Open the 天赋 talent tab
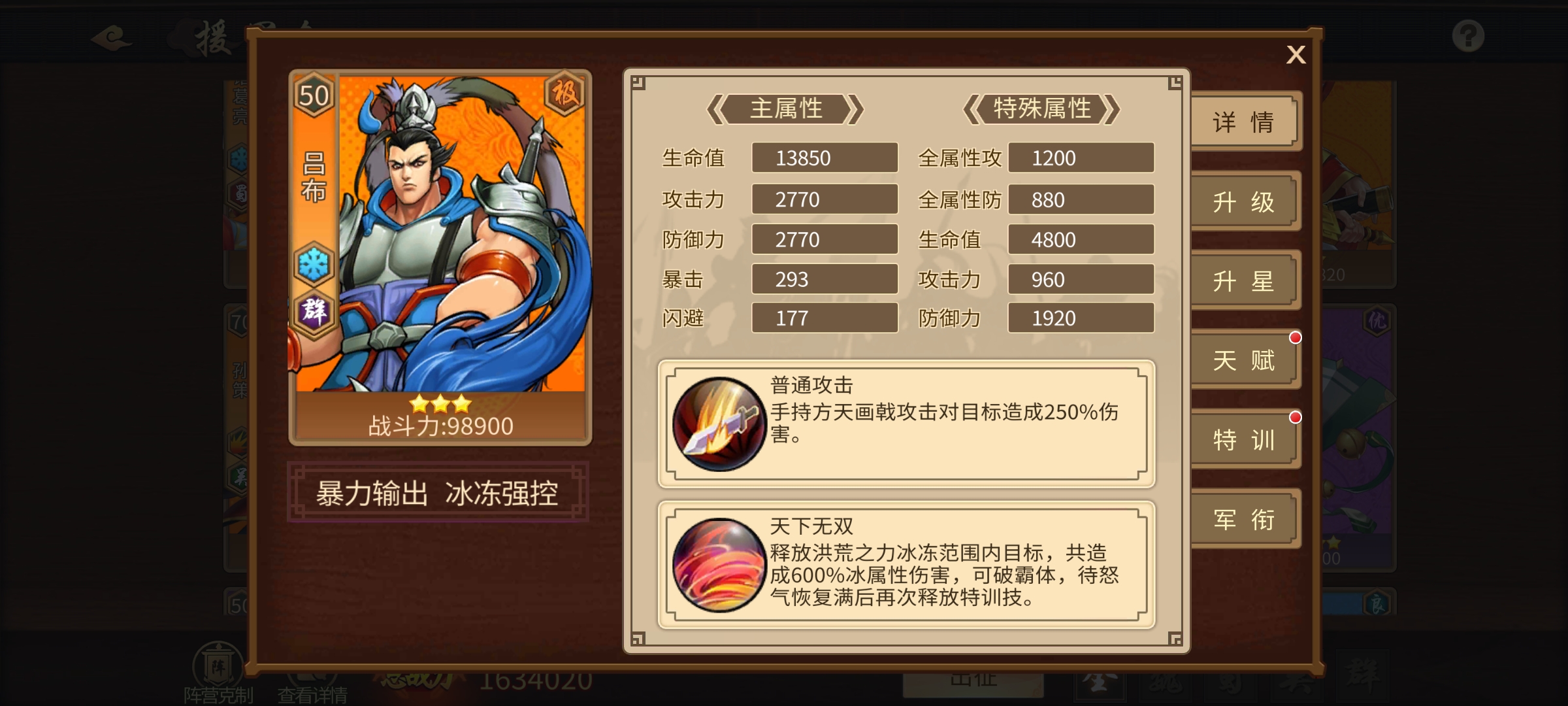The image size is (1568, 706). (x=1245, y=360)
